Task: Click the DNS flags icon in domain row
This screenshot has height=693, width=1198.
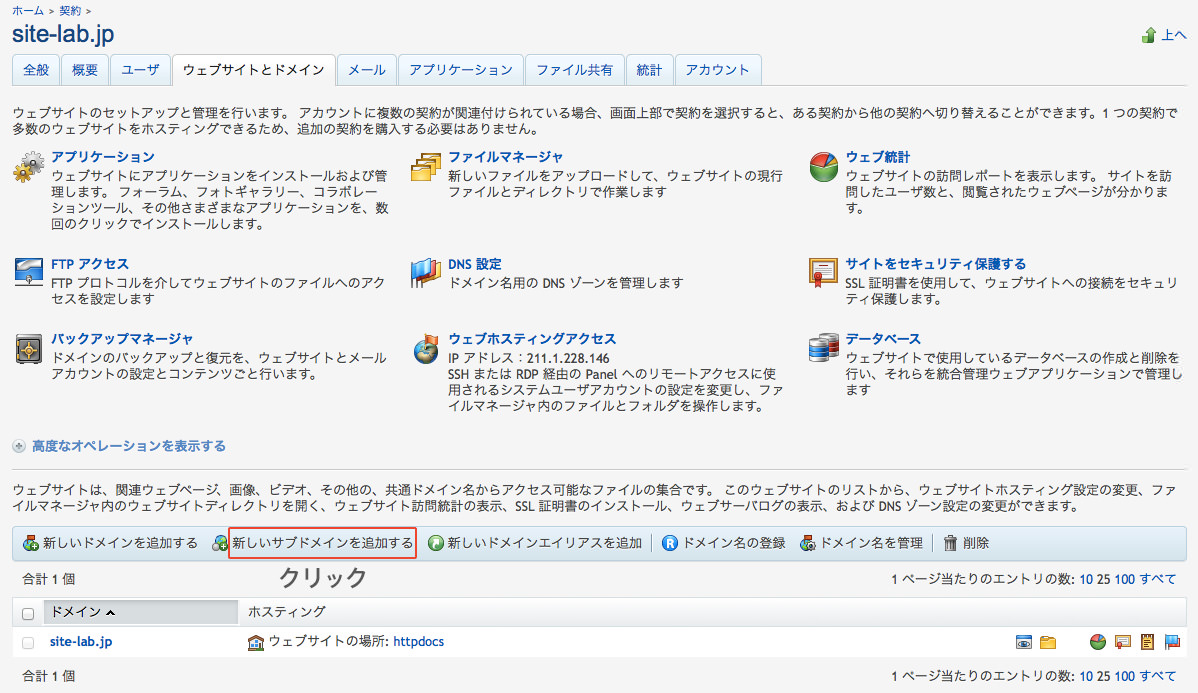Action: [1171, 642]
